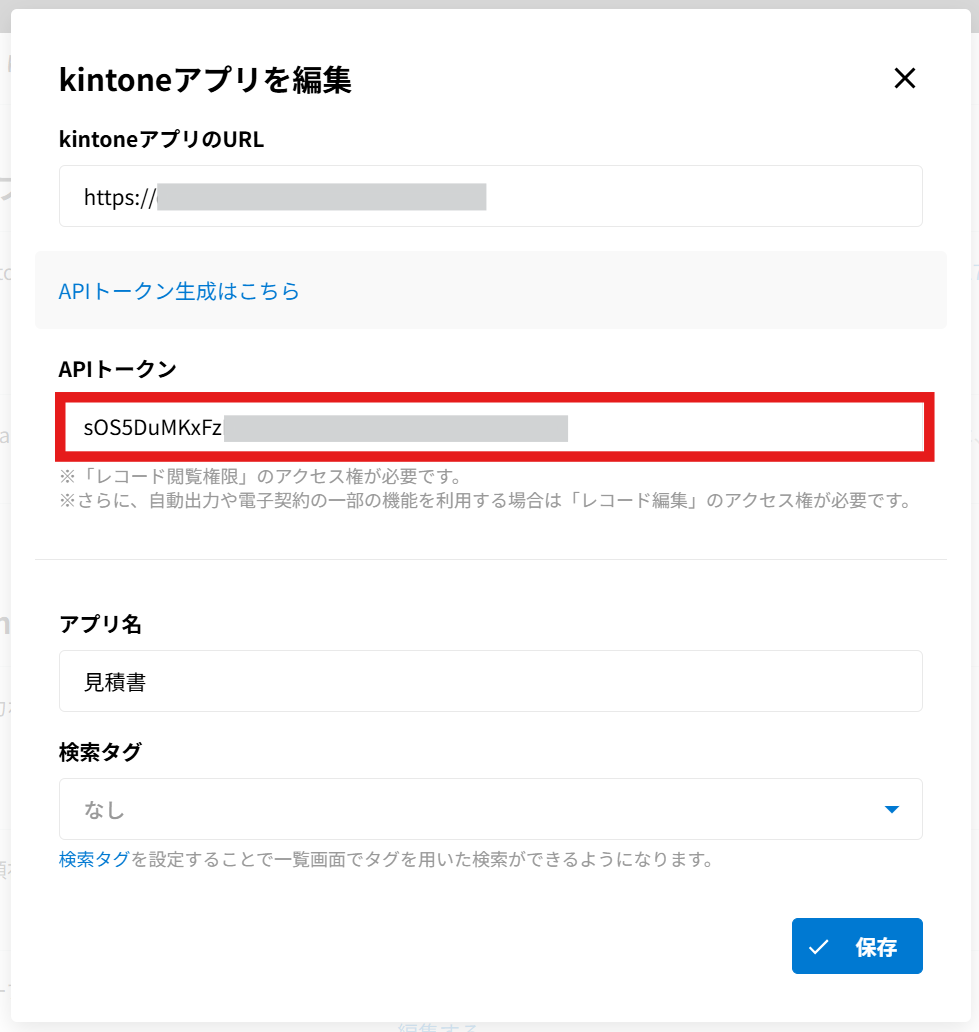Click the blue arrow in the 検索タグ field

[x=892, y=809]
